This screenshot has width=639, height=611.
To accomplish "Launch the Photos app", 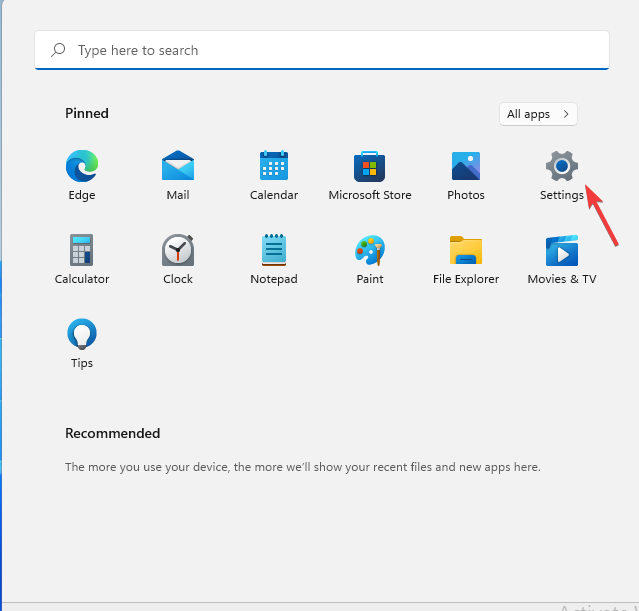I will pos(466,166).
